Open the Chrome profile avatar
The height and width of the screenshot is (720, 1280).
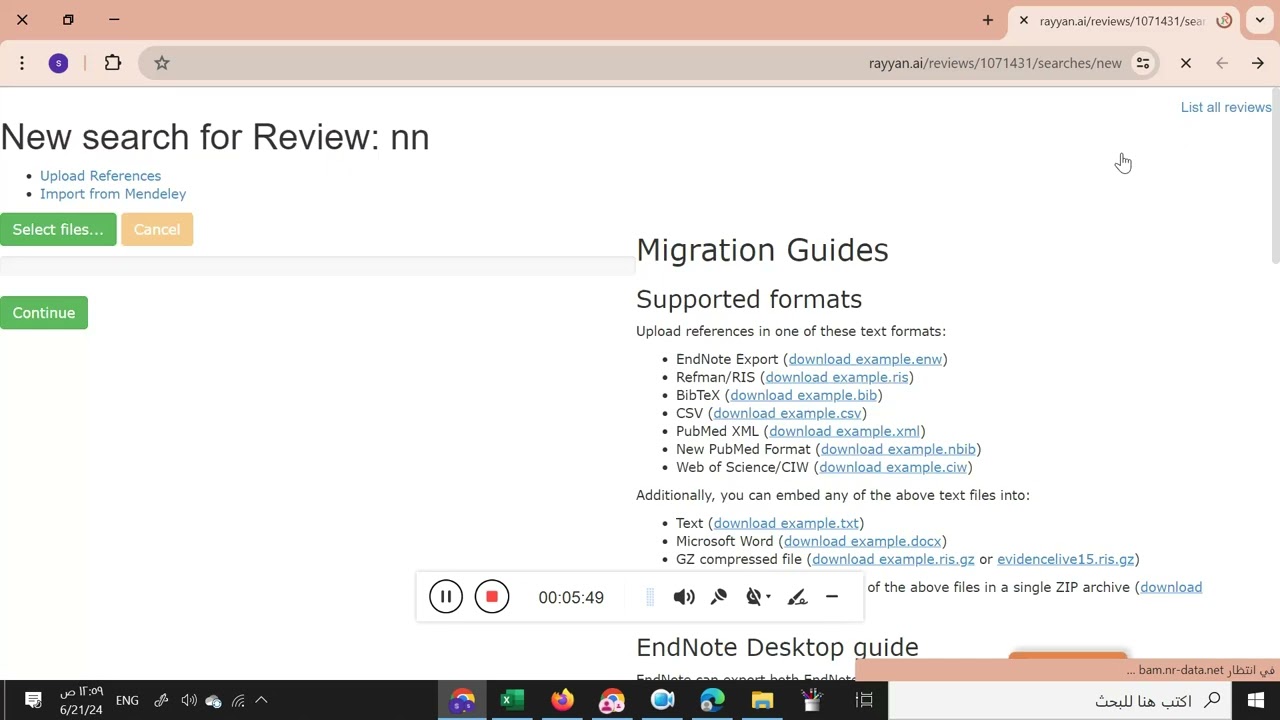(x=59, y=63)
